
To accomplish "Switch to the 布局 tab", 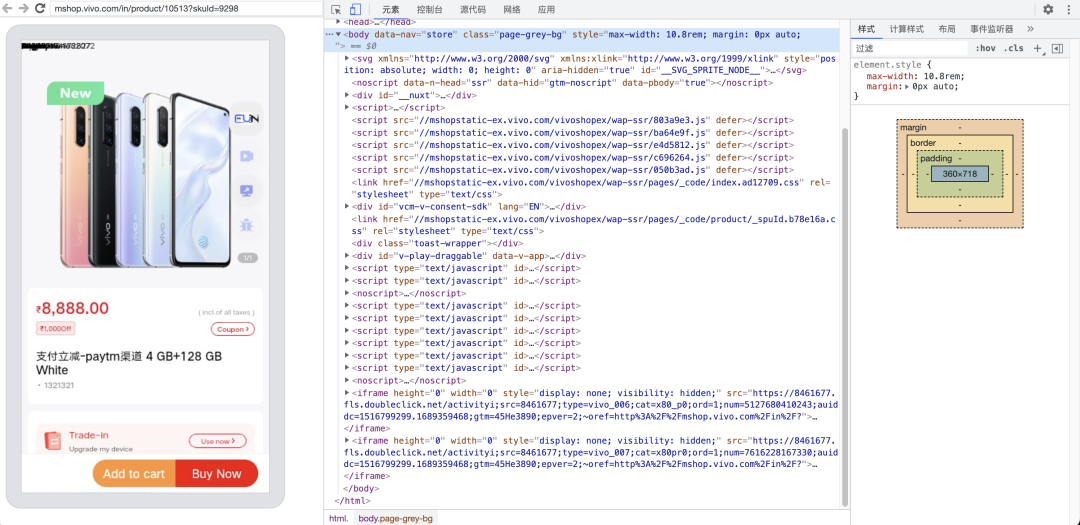I will (946, 29).
